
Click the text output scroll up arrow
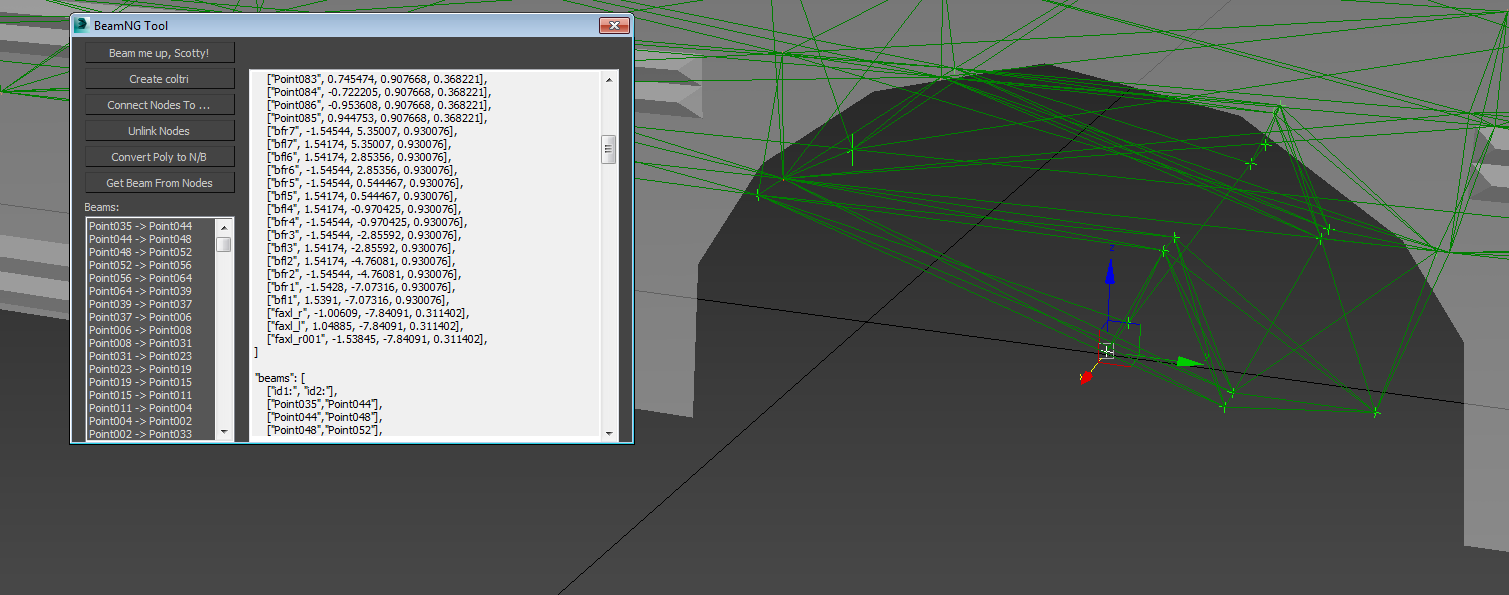(x=608, y=78)
